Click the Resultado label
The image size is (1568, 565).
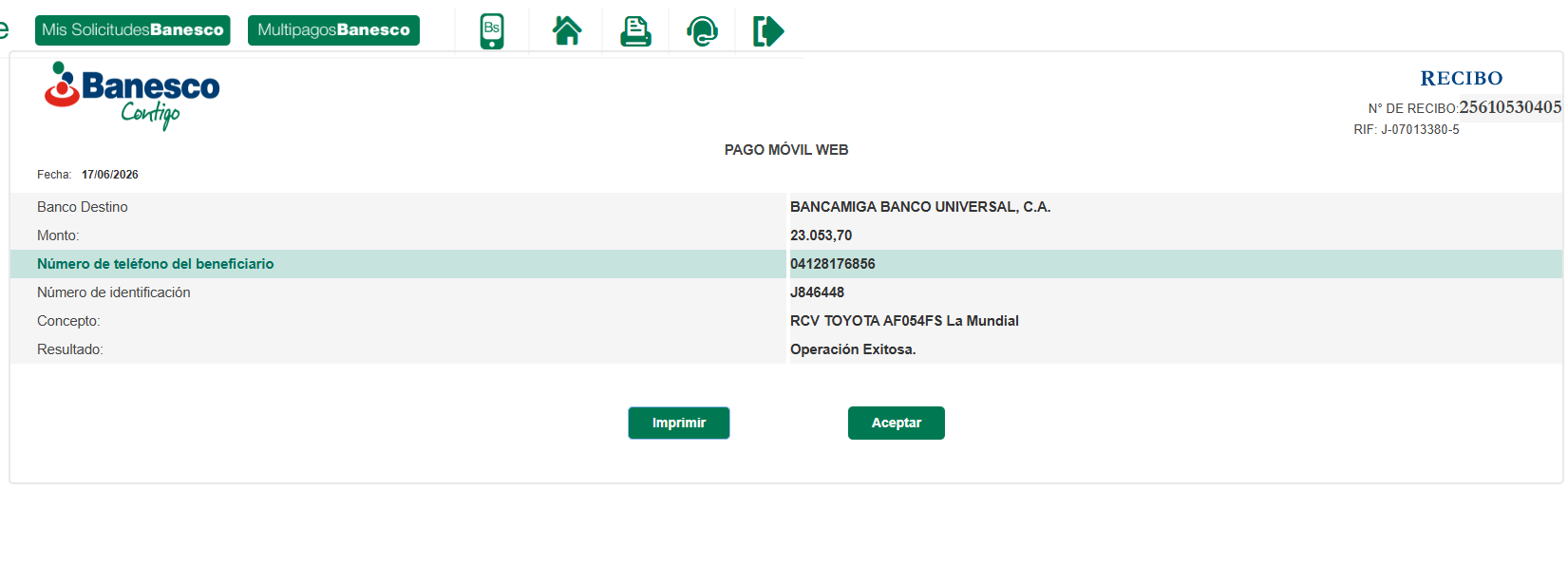click(x=70, y=349)
